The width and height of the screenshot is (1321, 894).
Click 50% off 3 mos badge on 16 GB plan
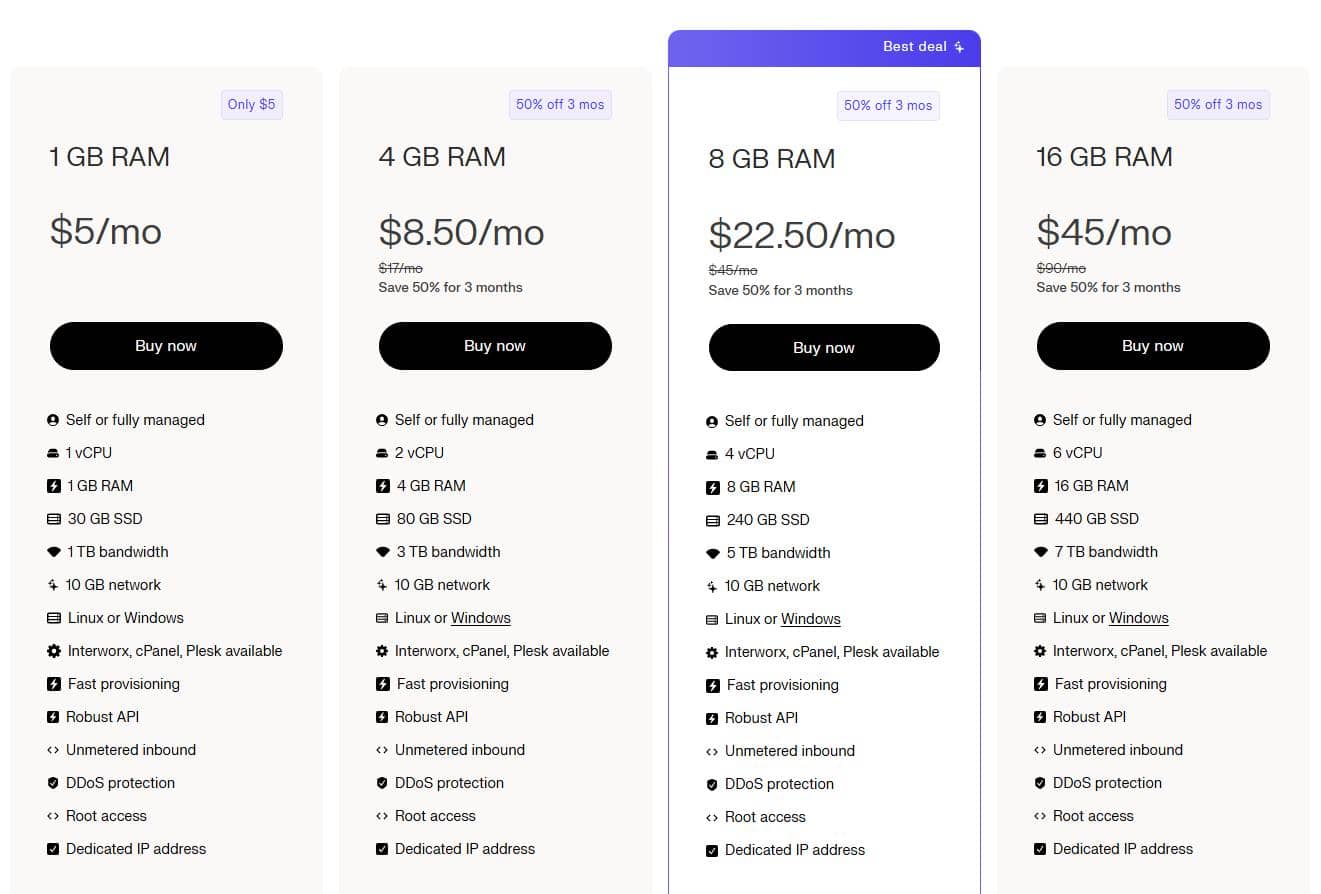click(1217, 104)
